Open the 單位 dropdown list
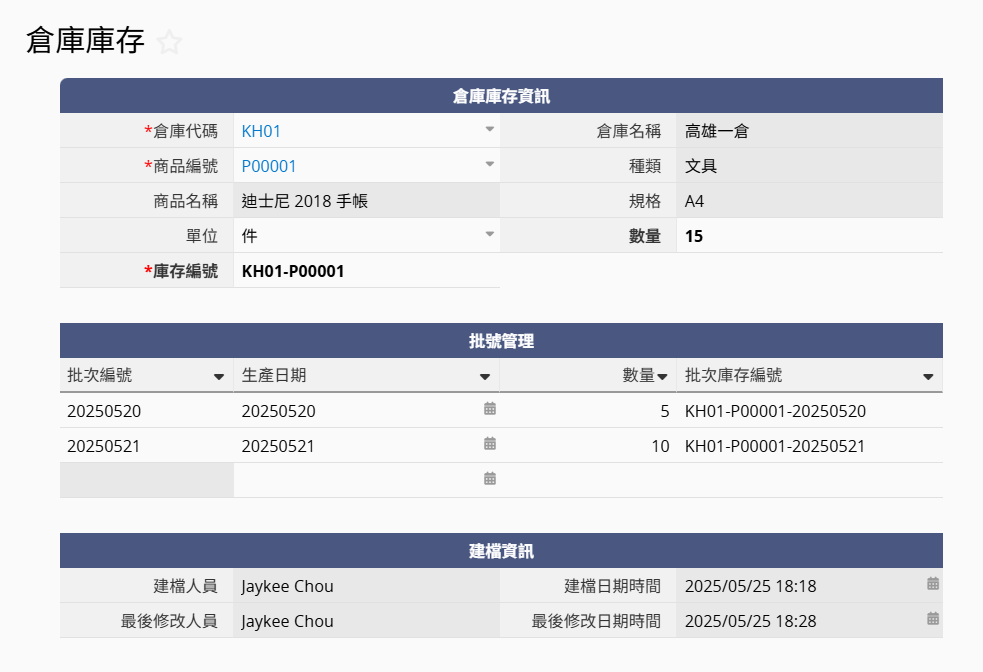This screenshot has width=983, height=672. click(490, 235)
